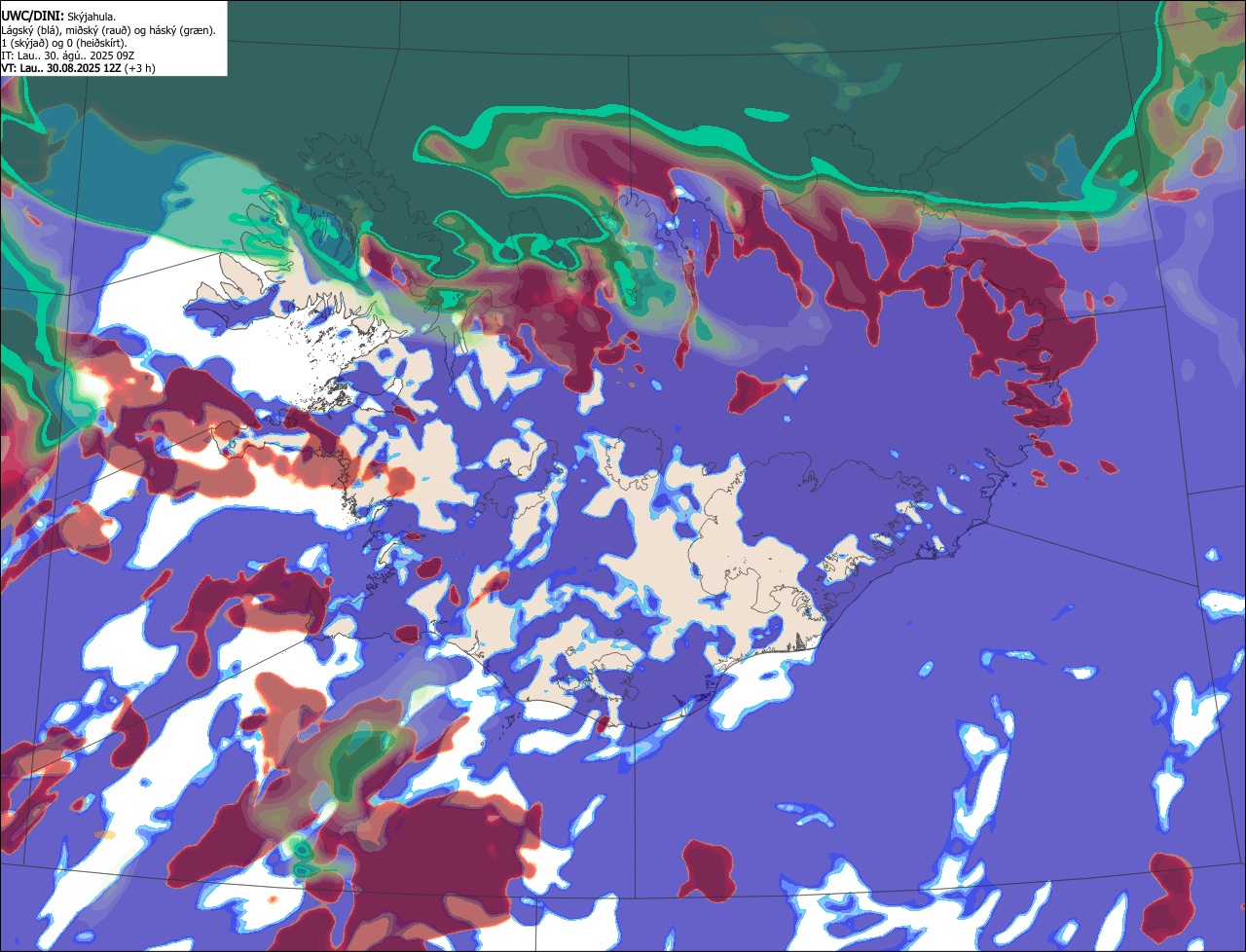Image resolution: width=1246 pixels, height=952 pixels.
Task: Click the "VT: Lau.. 30.08.2025 12Z (+3 h)" line
Action: pos(78,68)
